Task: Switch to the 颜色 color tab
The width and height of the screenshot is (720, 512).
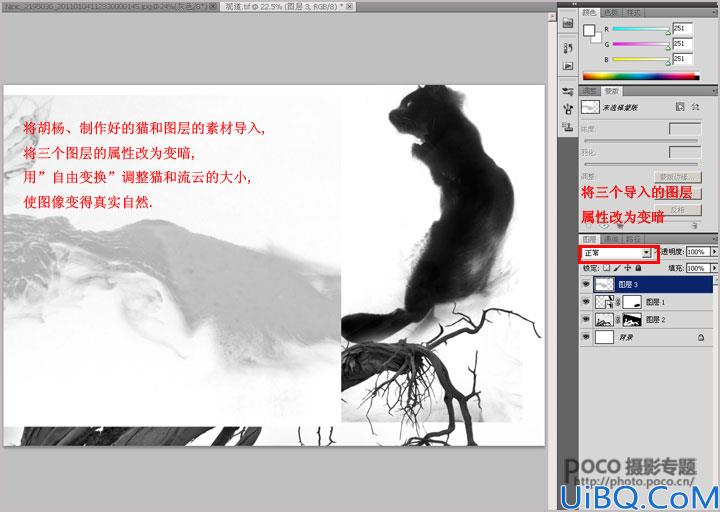Action: point(589,12)
